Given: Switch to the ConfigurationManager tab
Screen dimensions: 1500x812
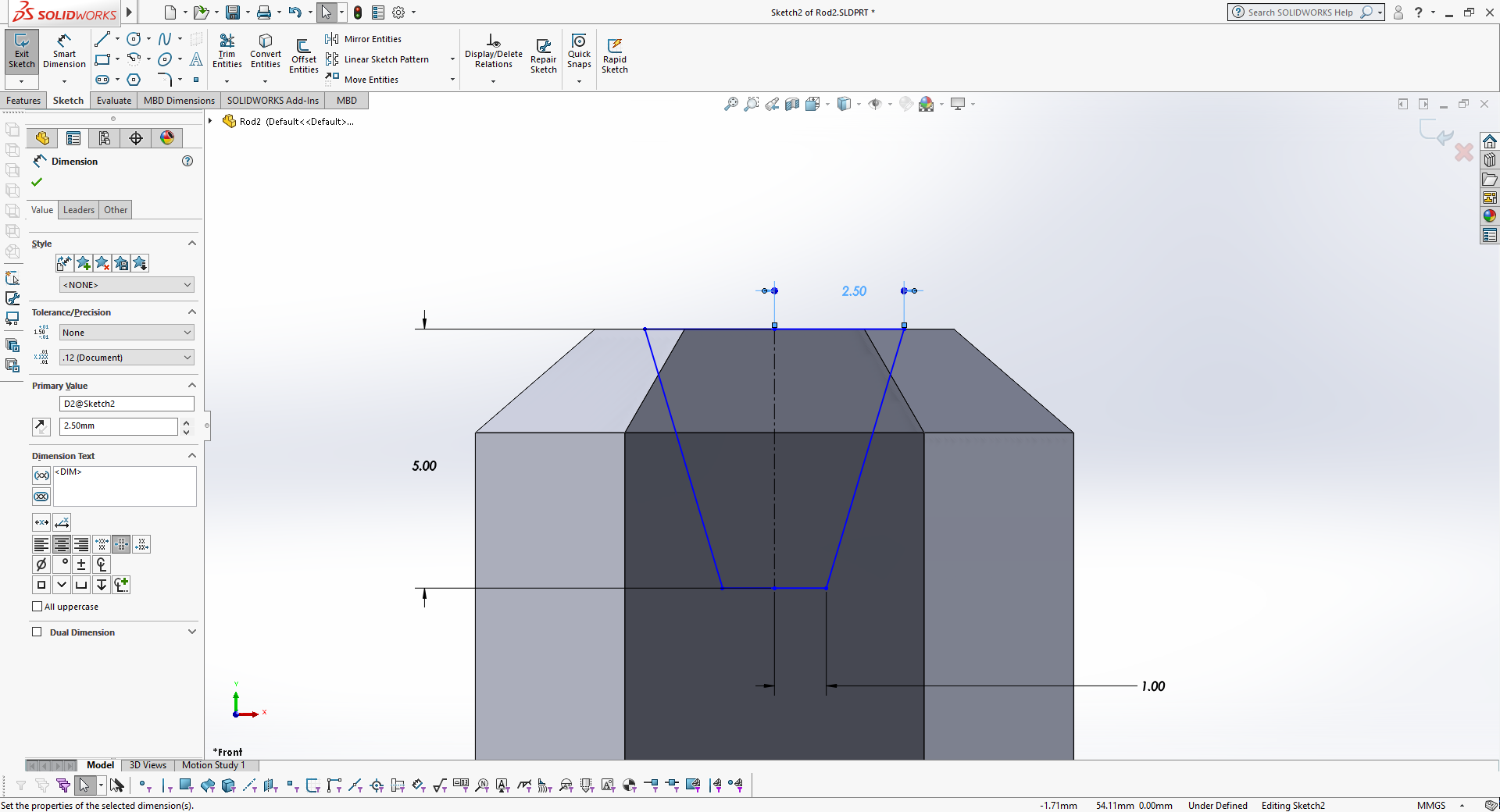Looking at the screenshot, I should pyautogui.click(x=105, y=138).
